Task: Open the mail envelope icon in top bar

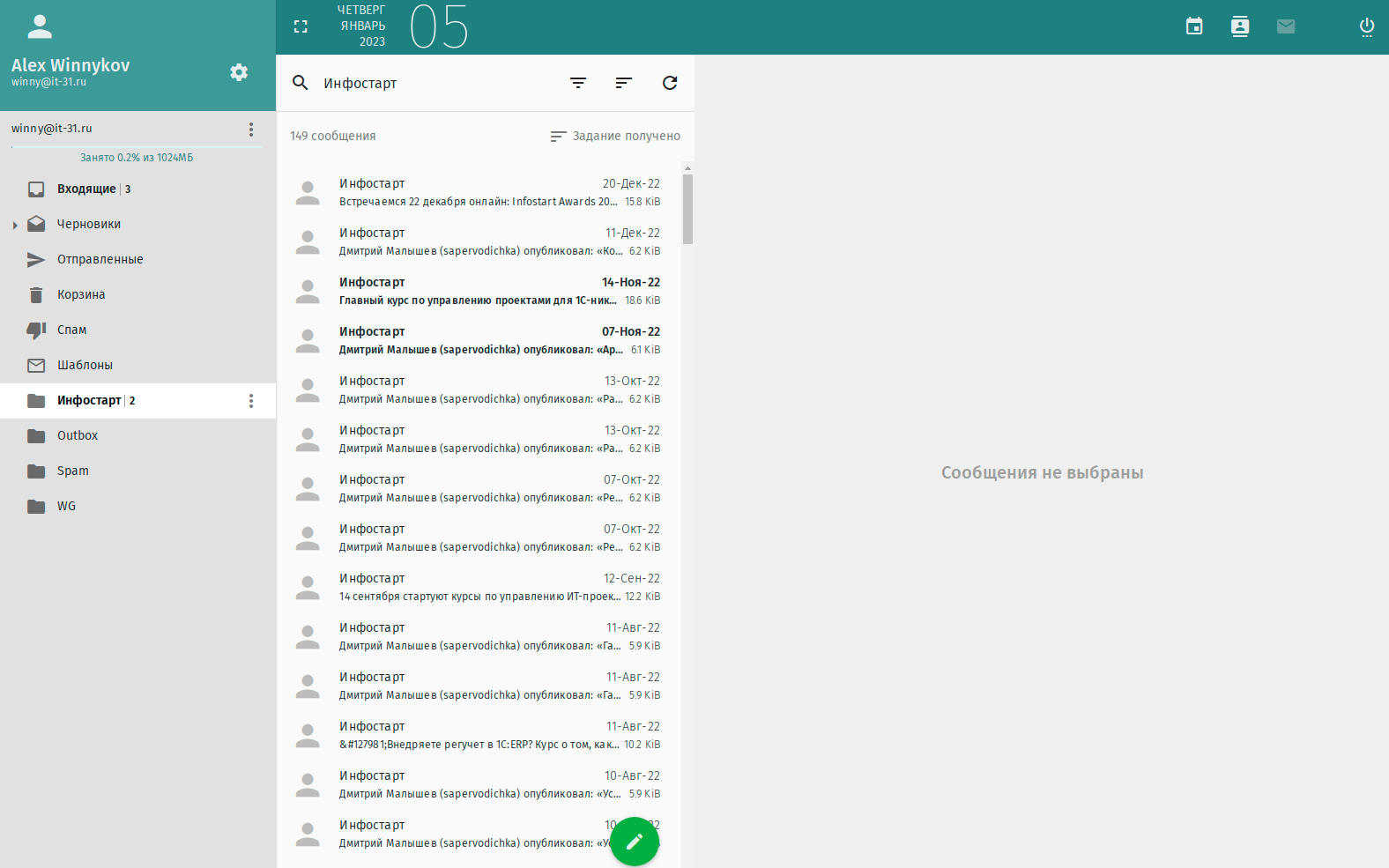Action: (1286, 26)
